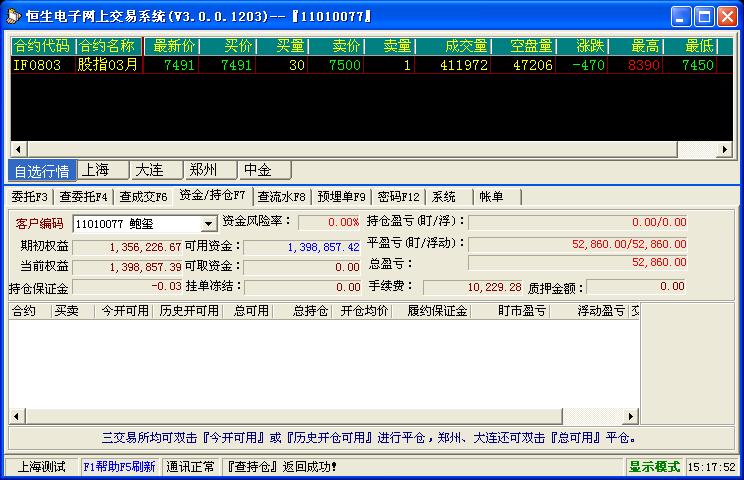Image resolution: width=744 pixels, height=480 pixels.
Task: Click the 当前权益 value 1,398,857.39
Action: click(127, 267)
